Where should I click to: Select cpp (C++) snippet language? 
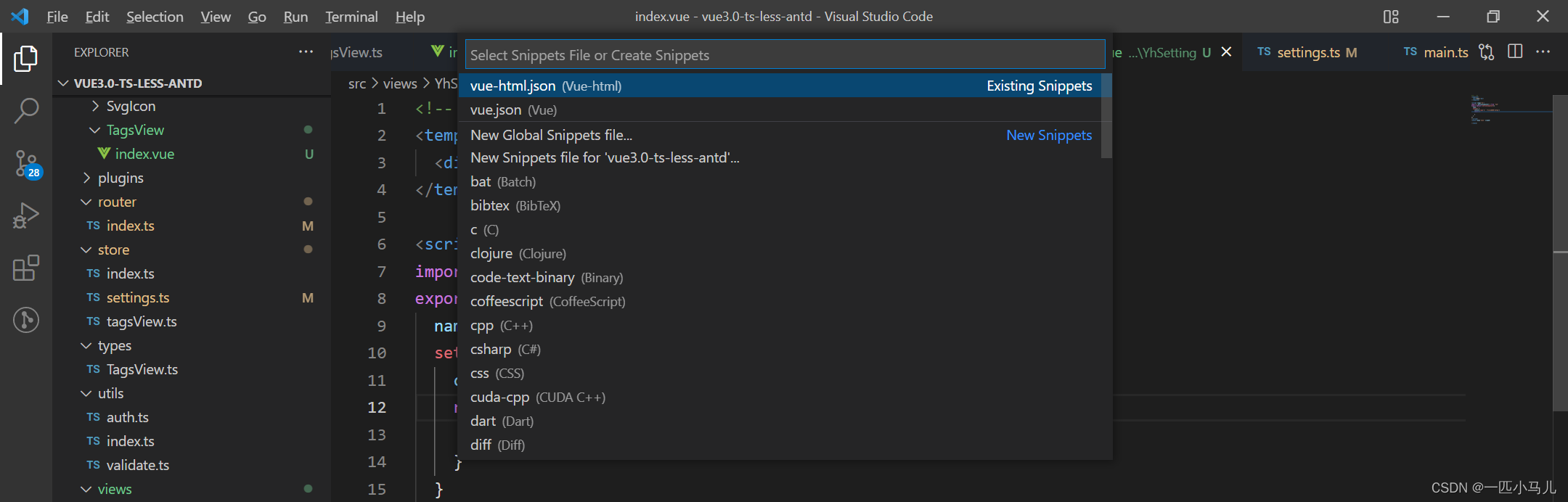(x=781, y=325)
